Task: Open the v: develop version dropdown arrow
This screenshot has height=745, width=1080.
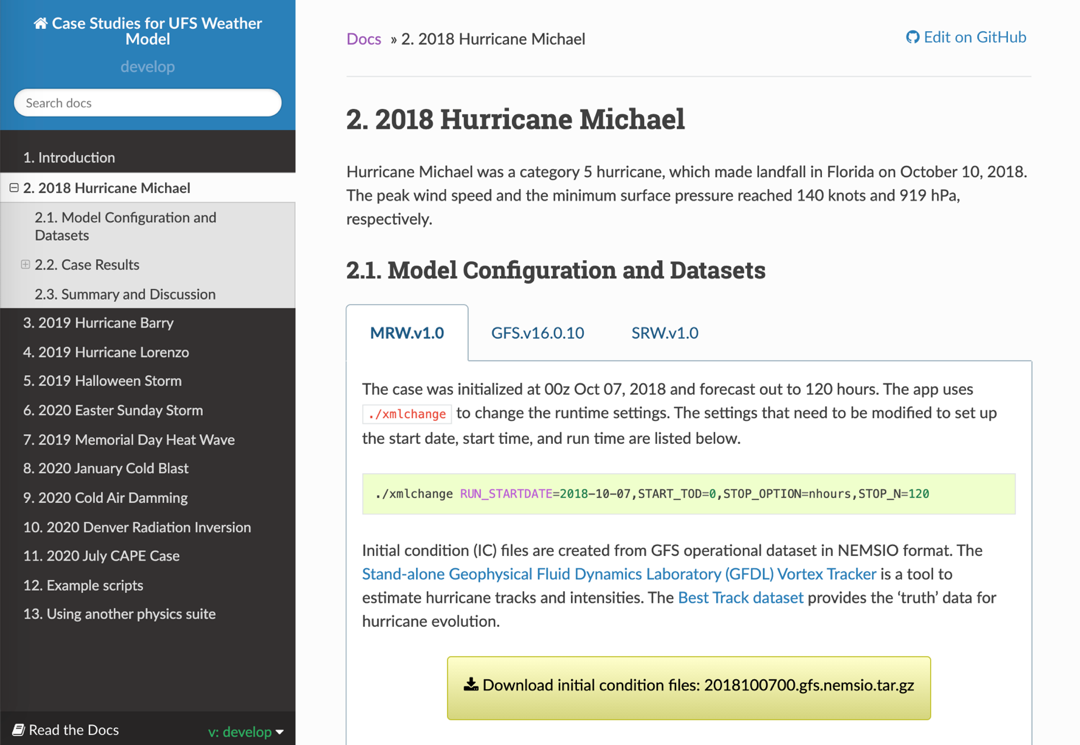Action: [280, 732]
